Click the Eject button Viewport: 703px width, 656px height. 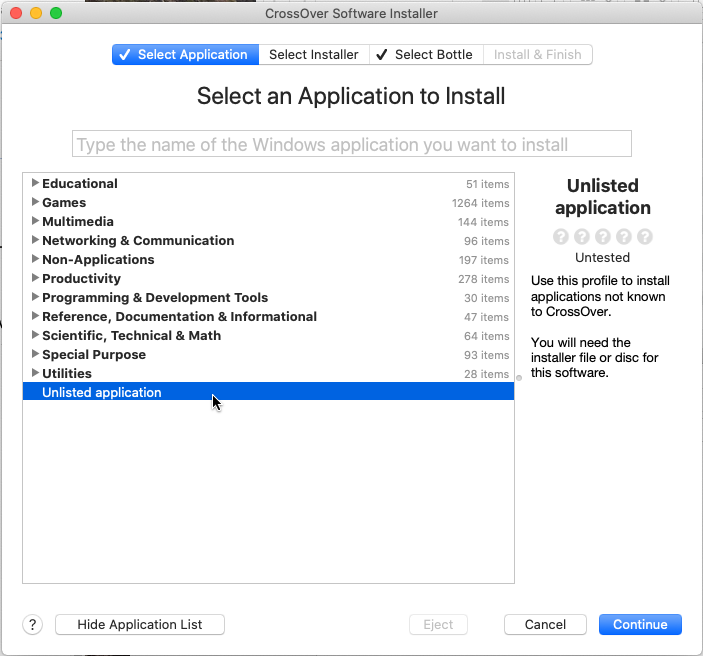pyautogui.click(x=438, y=624)
